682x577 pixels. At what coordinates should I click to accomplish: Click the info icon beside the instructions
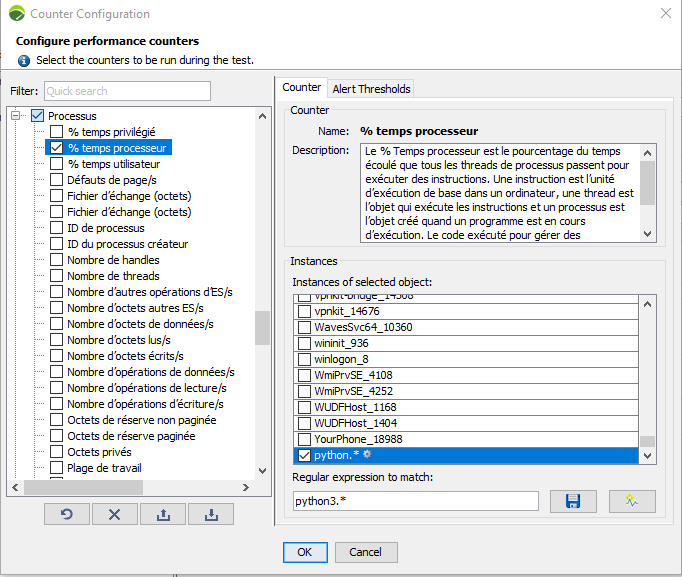click(x=24, y=60)
